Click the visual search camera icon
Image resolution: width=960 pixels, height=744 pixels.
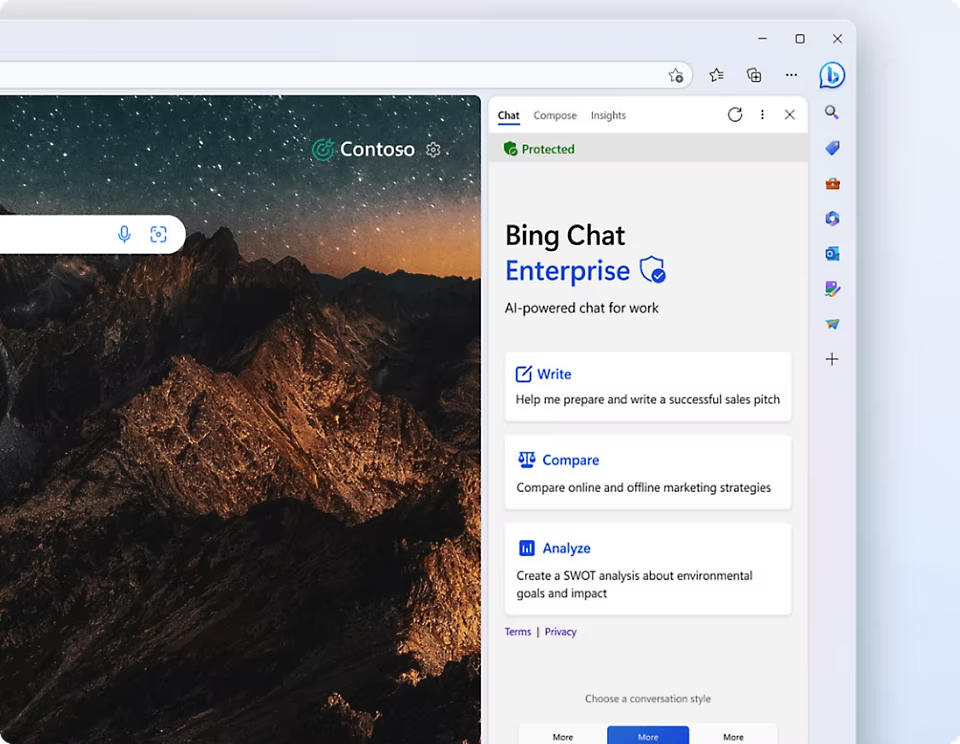click(x=159, y=234)
